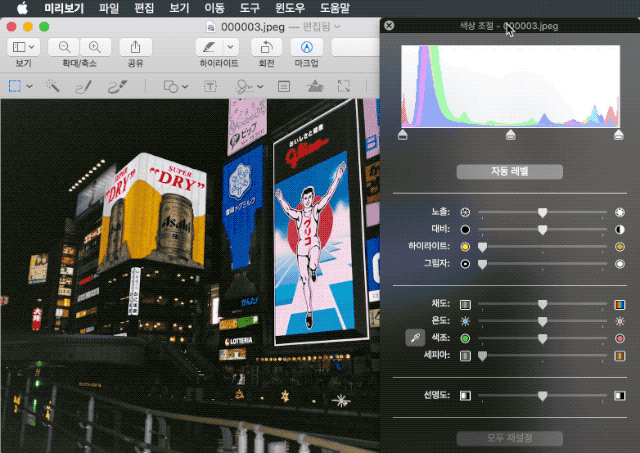Screen dimensions: 640x453
Task: Click the 하이라이트 slider
Action: 542,246
